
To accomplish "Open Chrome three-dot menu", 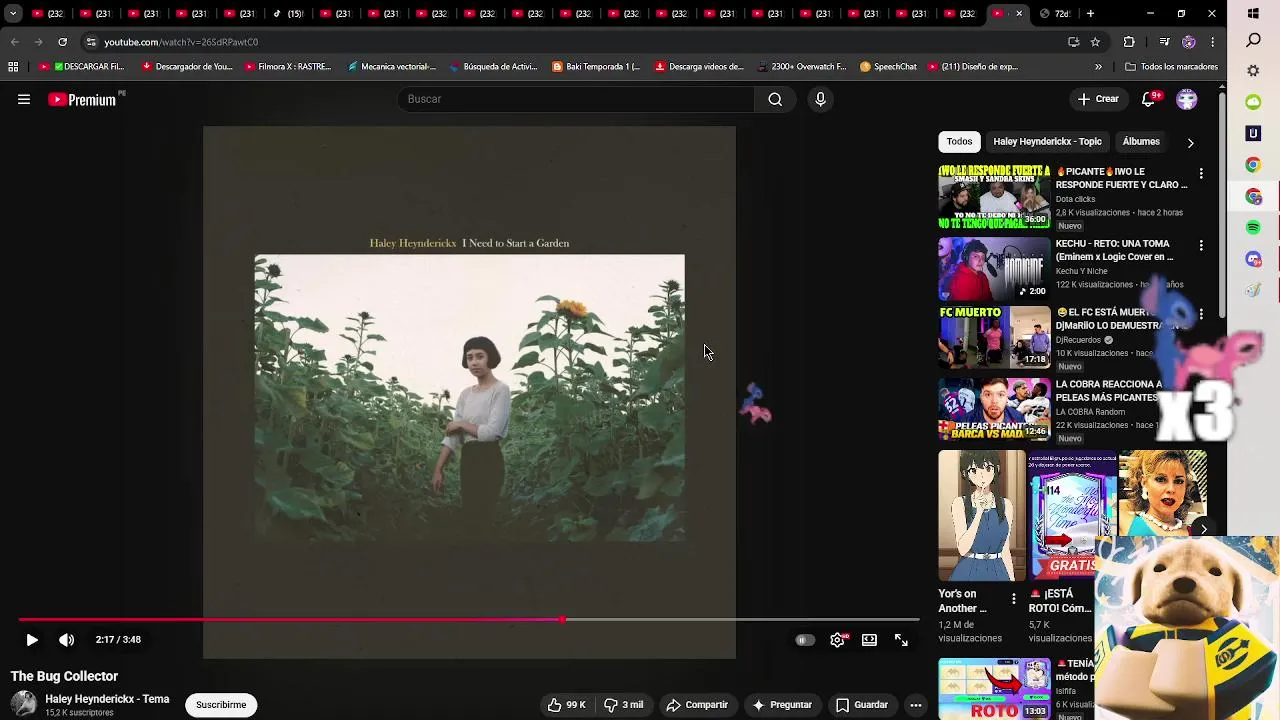I will tap(1213, 42).
